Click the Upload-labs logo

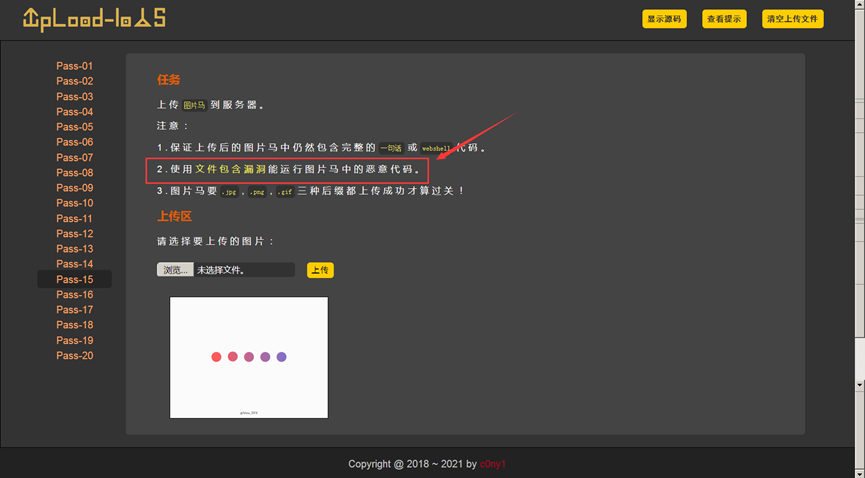[x=94, y=19]
